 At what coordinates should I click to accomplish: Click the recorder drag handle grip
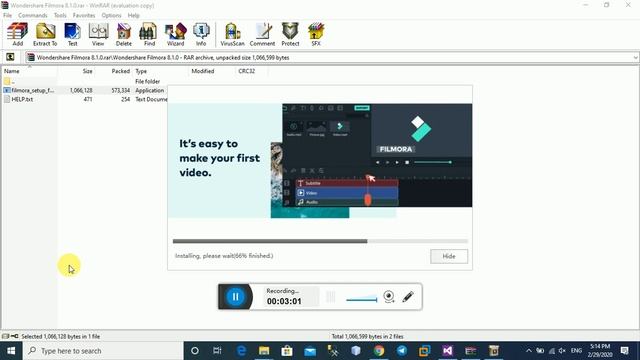pyautogui.click(x=331, y=297)
